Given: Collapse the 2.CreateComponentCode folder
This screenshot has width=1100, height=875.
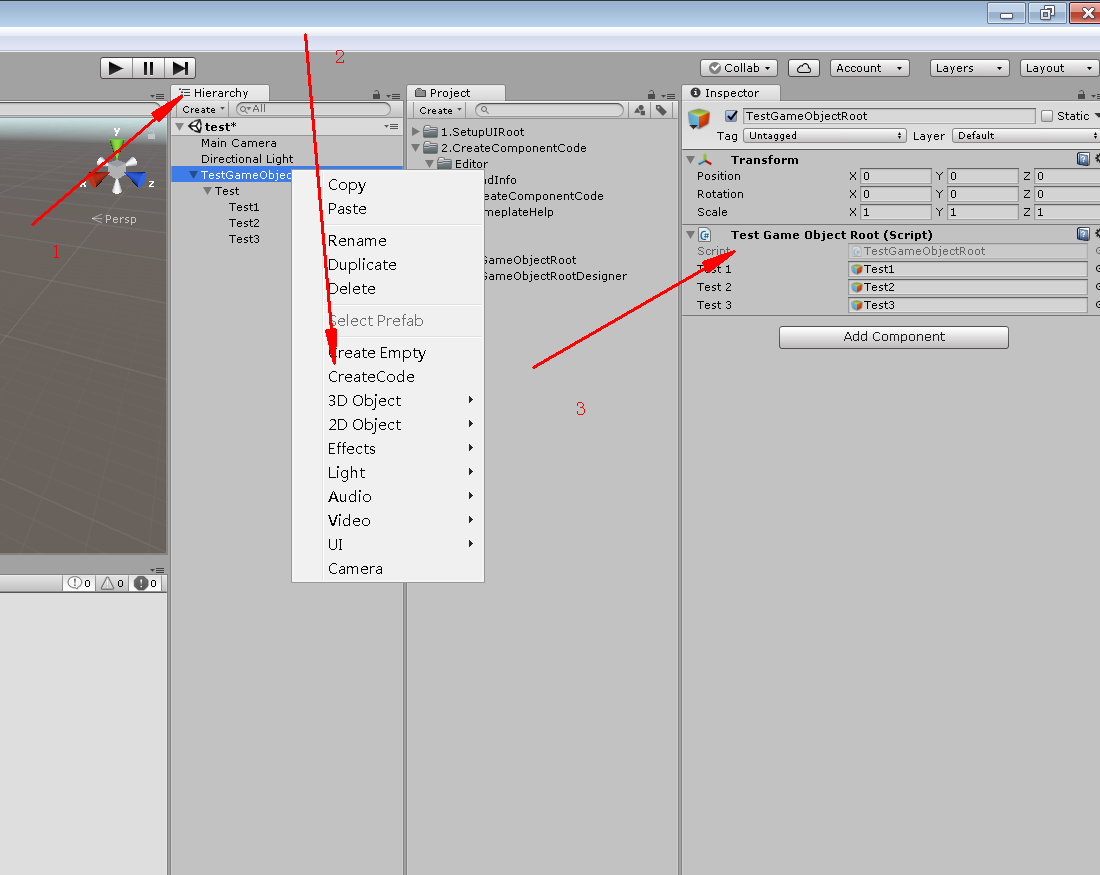Looking at the screenshot, I should click(416, 147).
